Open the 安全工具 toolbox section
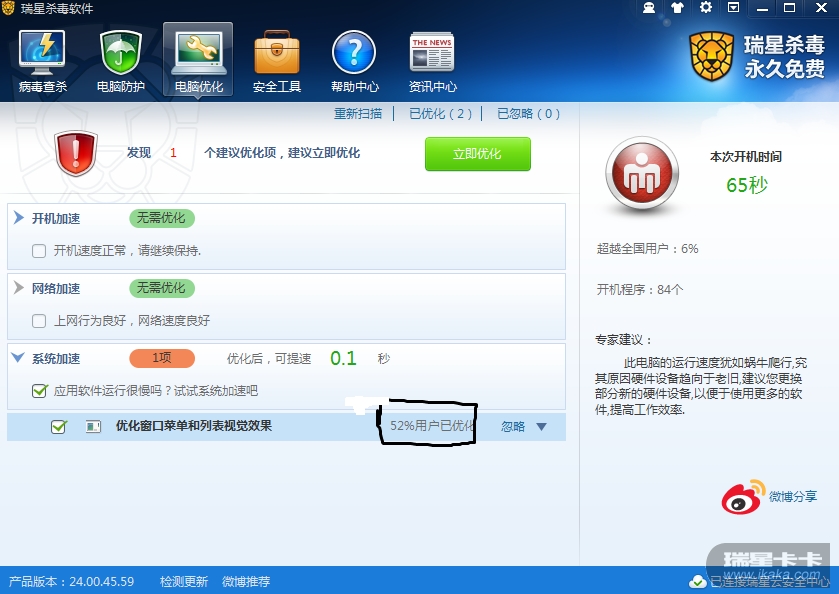This screenshot has height=594, width=839. tap(277, 61)
